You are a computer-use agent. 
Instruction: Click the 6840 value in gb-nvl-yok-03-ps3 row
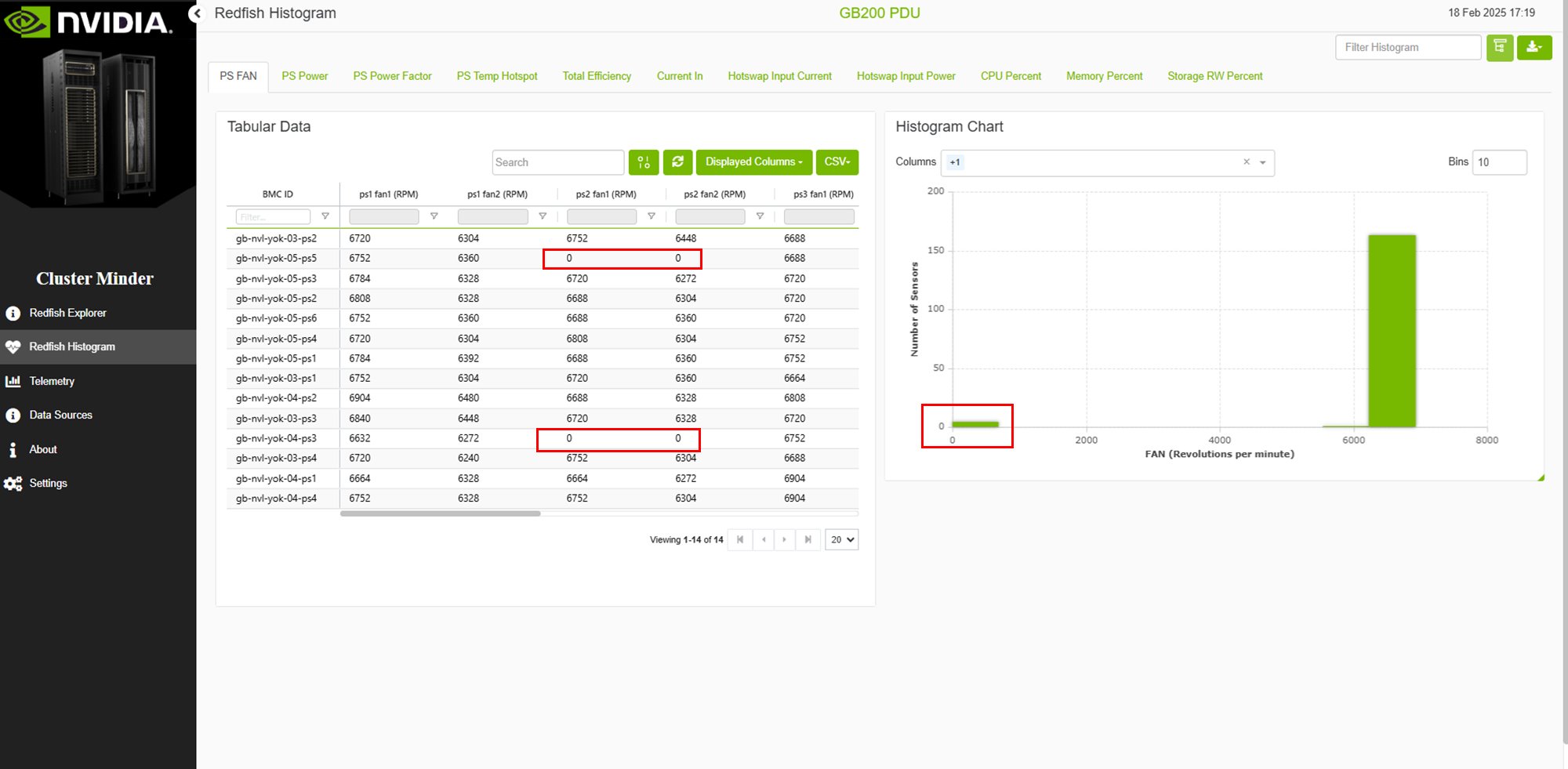[360, 419]
